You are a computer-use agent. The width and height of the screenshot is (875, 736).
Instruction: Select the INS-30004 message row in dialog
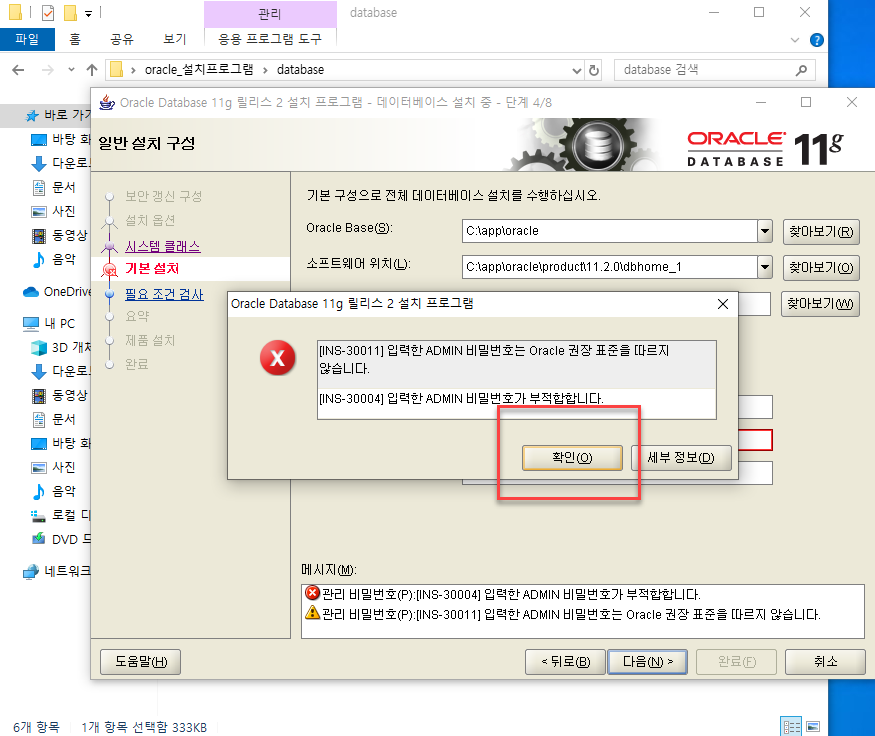(517, 398)
